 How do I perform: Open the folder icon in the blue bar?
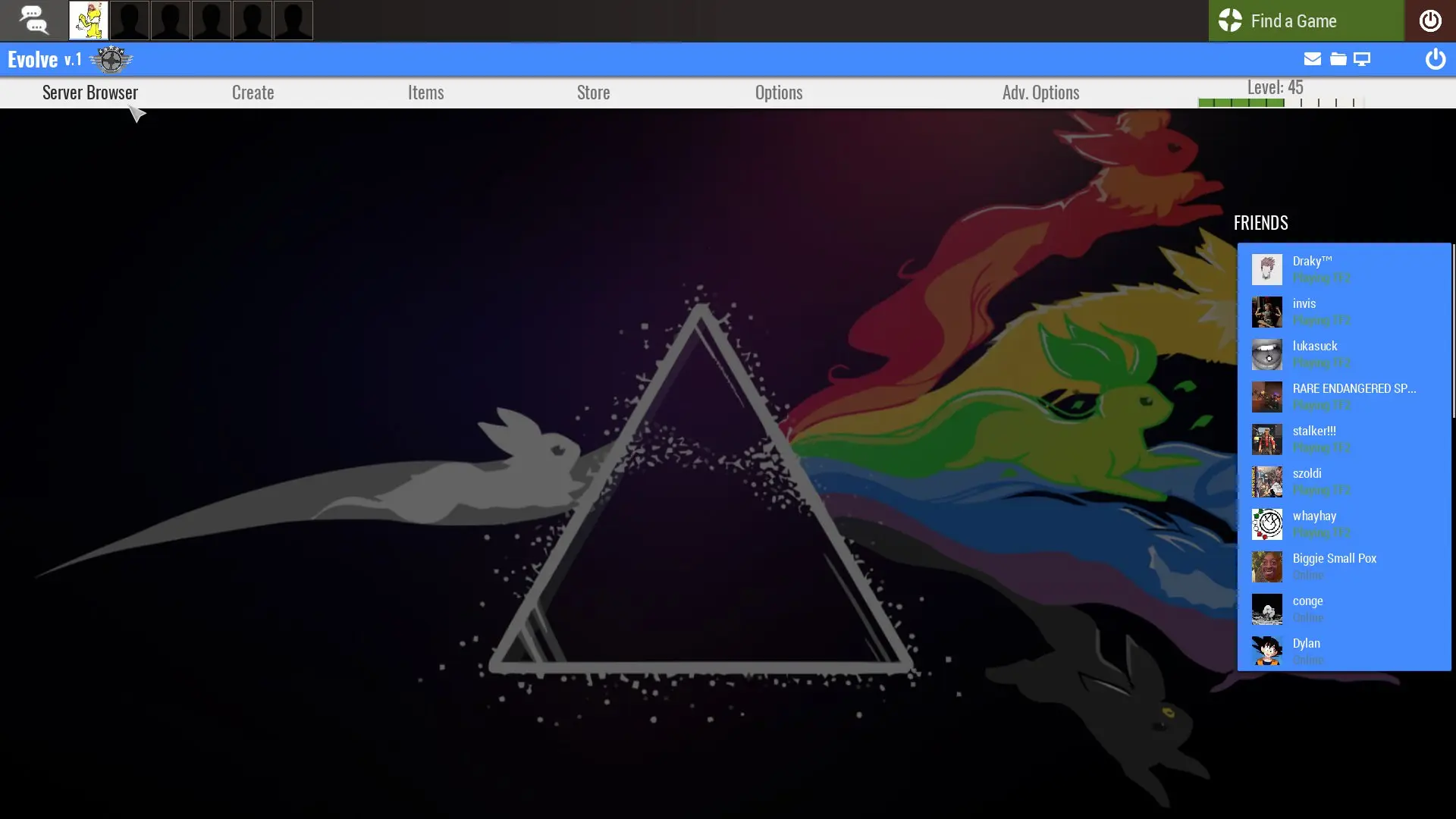1338,59
